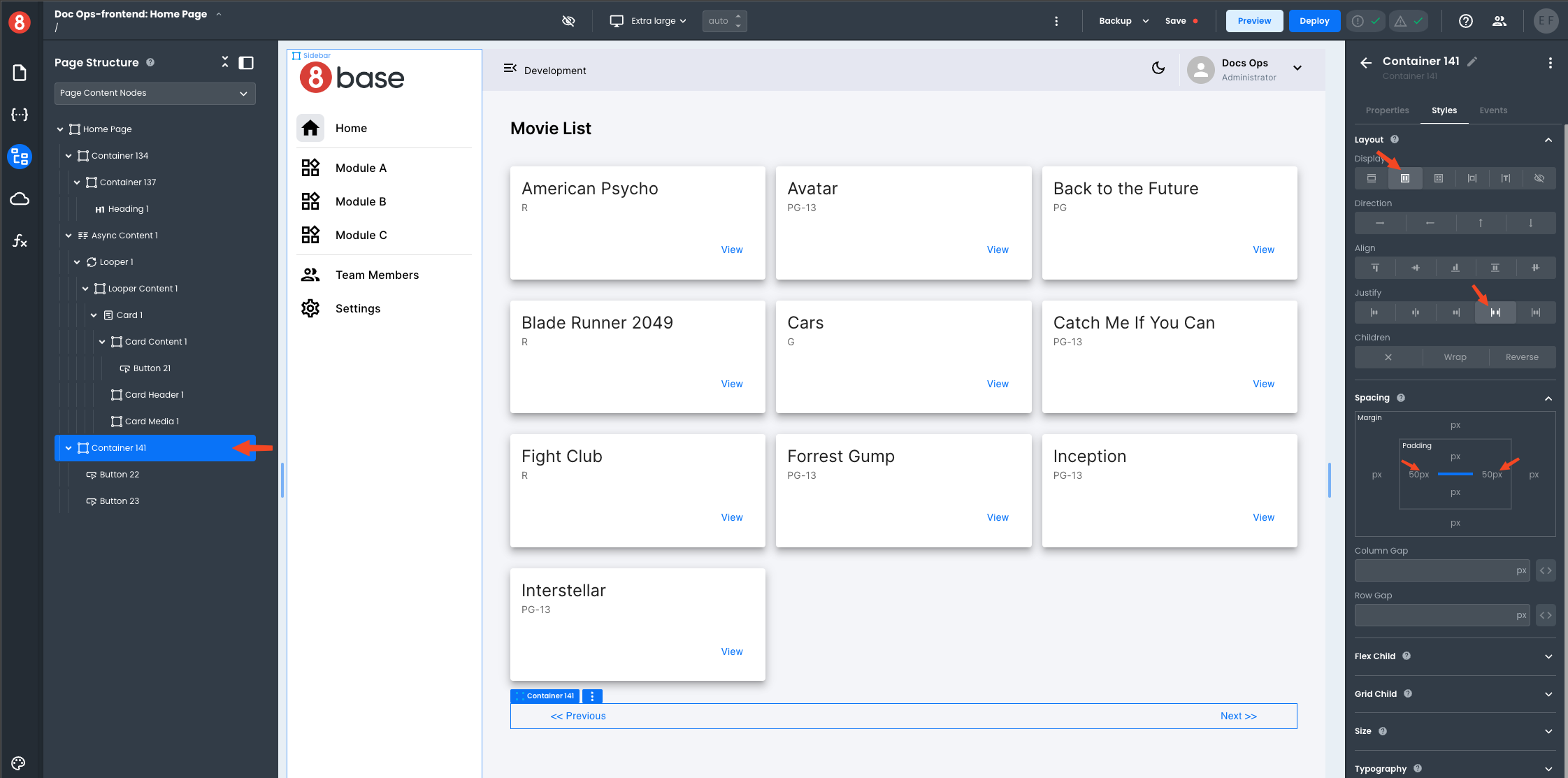Click the Deploy button
This screenshot has height=778, width=1568.
point(1314,21)
